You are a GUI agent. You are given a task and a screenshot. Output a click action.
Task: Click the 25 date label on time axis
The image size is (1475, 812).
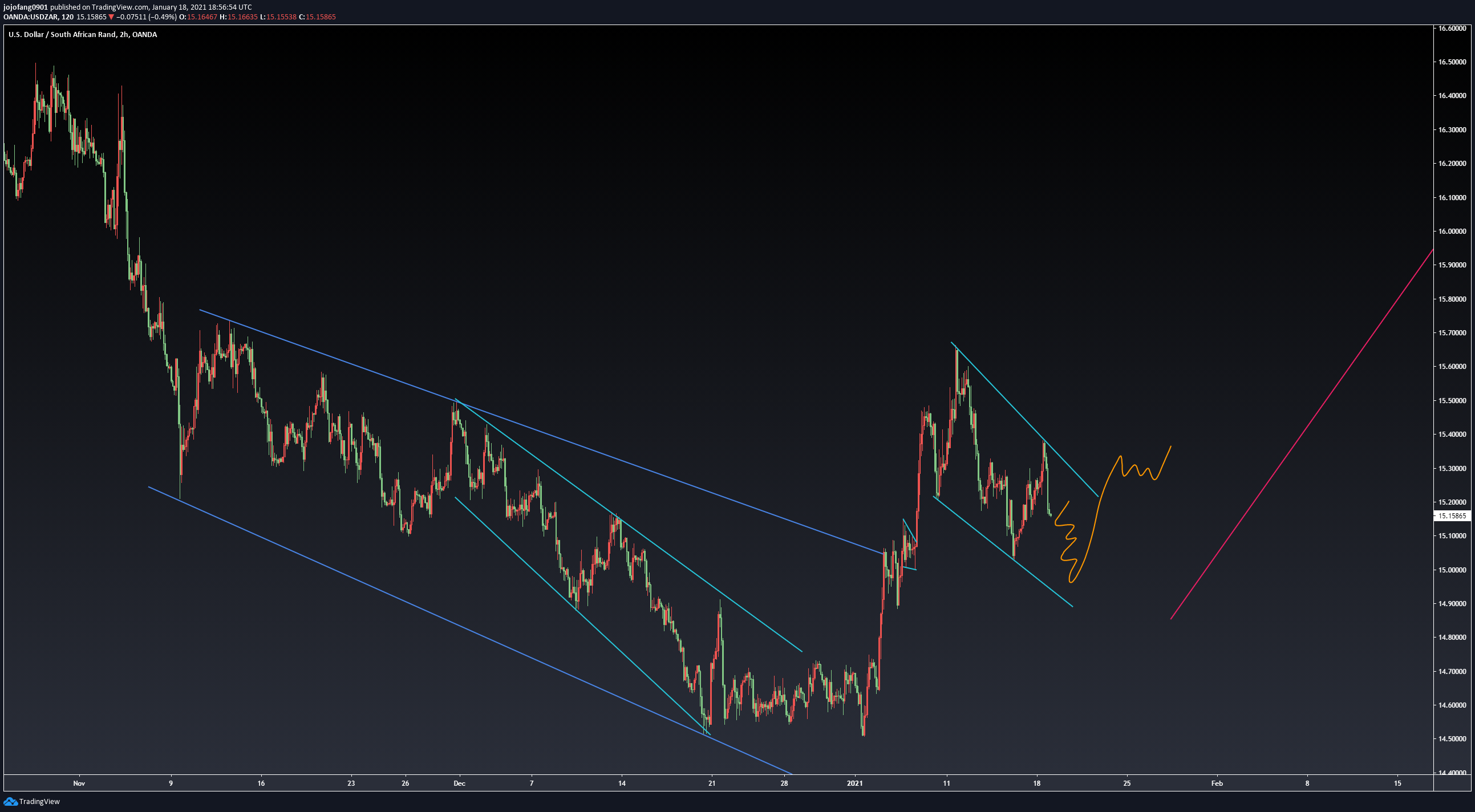click(x=1127, y=783)
